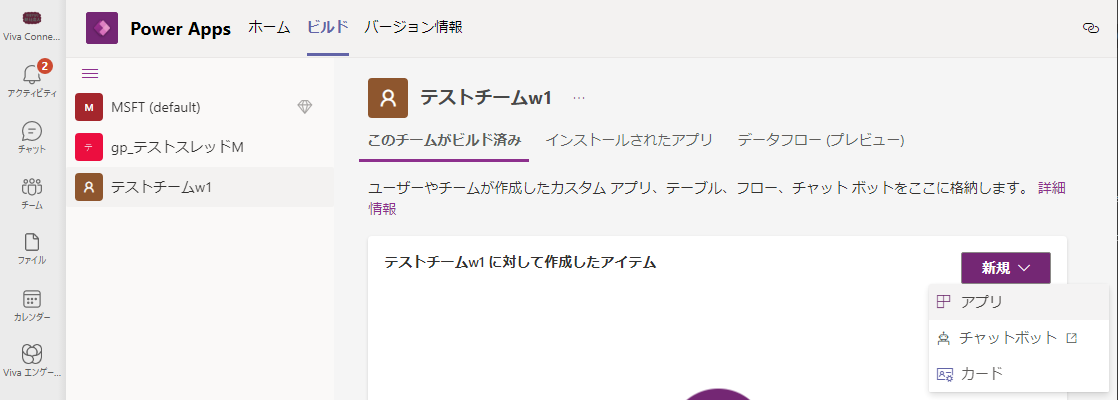This screenshot has width=1118, height=400.
Task: Click the Power Apps title text
Action: coord(180,29)
